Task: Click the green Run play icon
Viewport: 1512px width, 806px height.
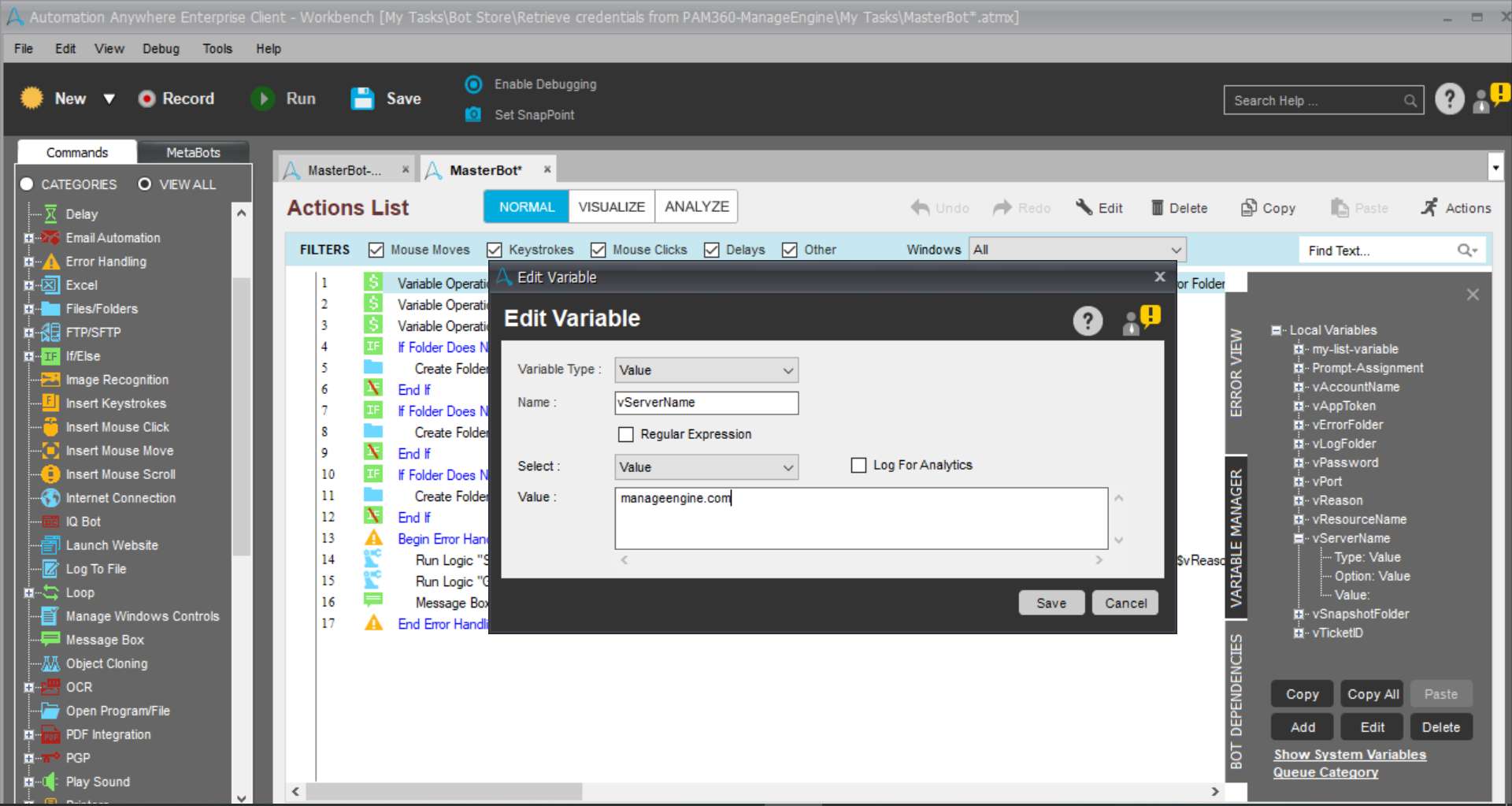Action: coord(262,98)
